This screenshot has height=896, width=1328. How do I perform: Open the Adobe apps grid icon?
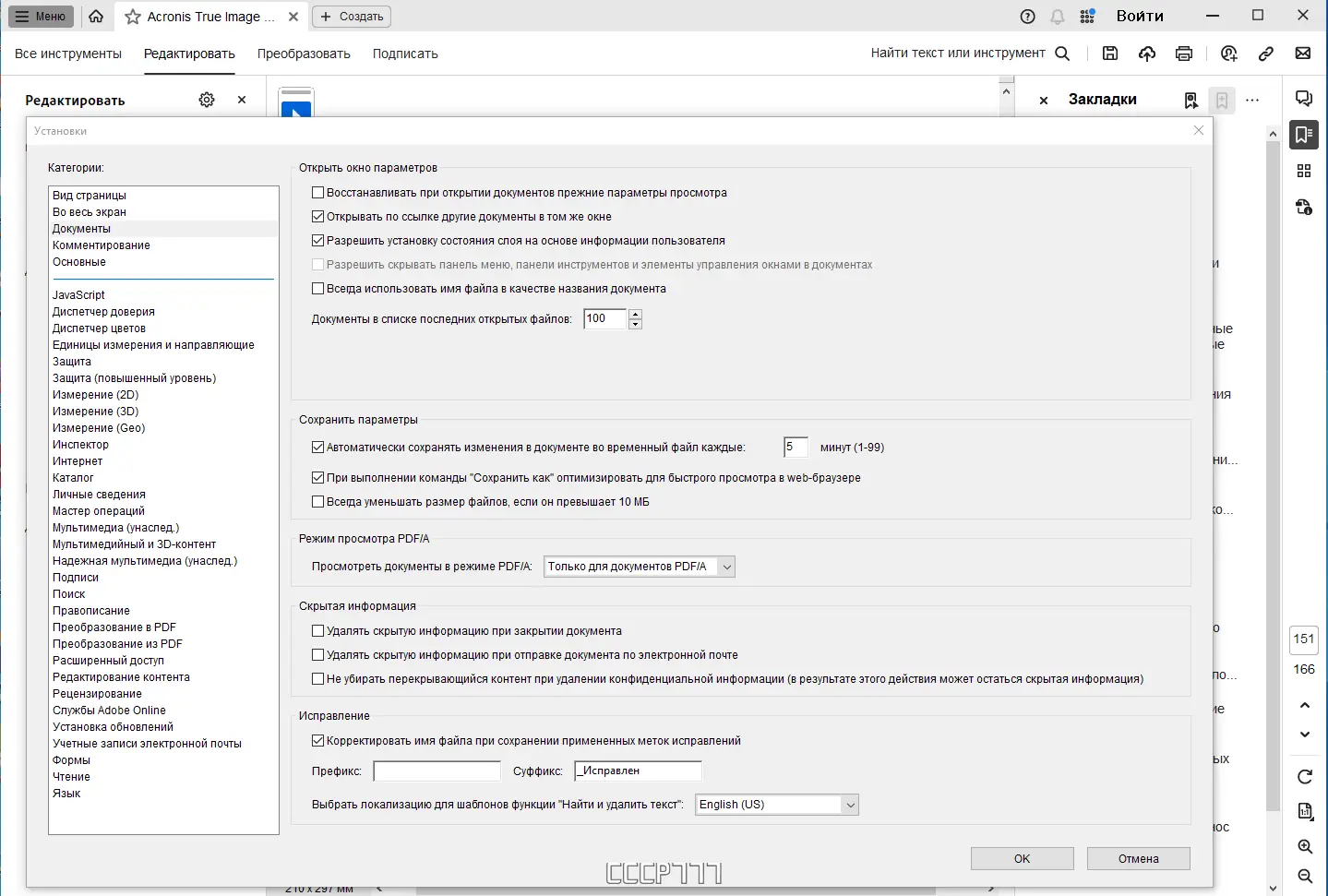coord(1087,17)
